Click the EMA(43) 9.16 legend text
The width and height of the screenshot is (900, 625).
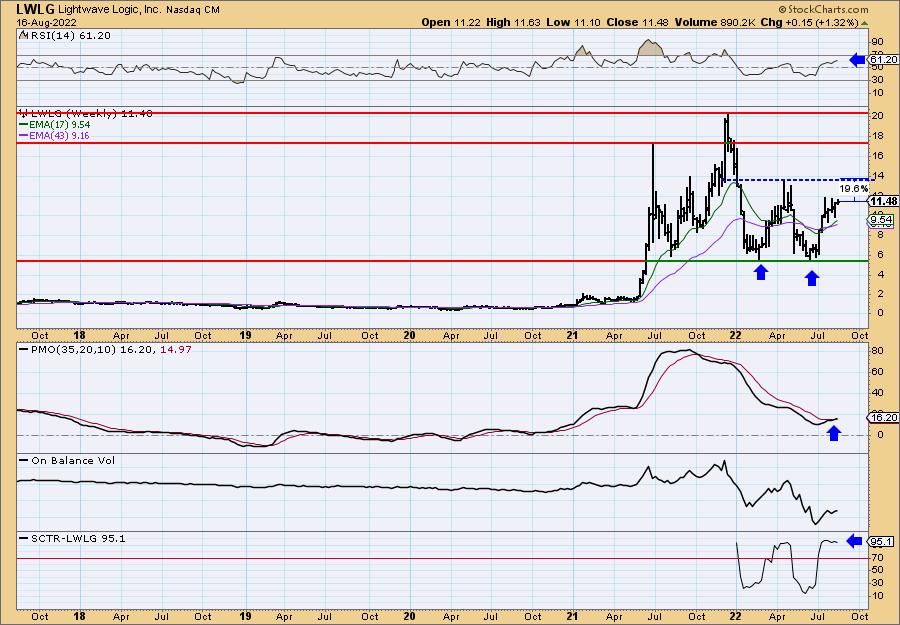(x=60, y=136)
